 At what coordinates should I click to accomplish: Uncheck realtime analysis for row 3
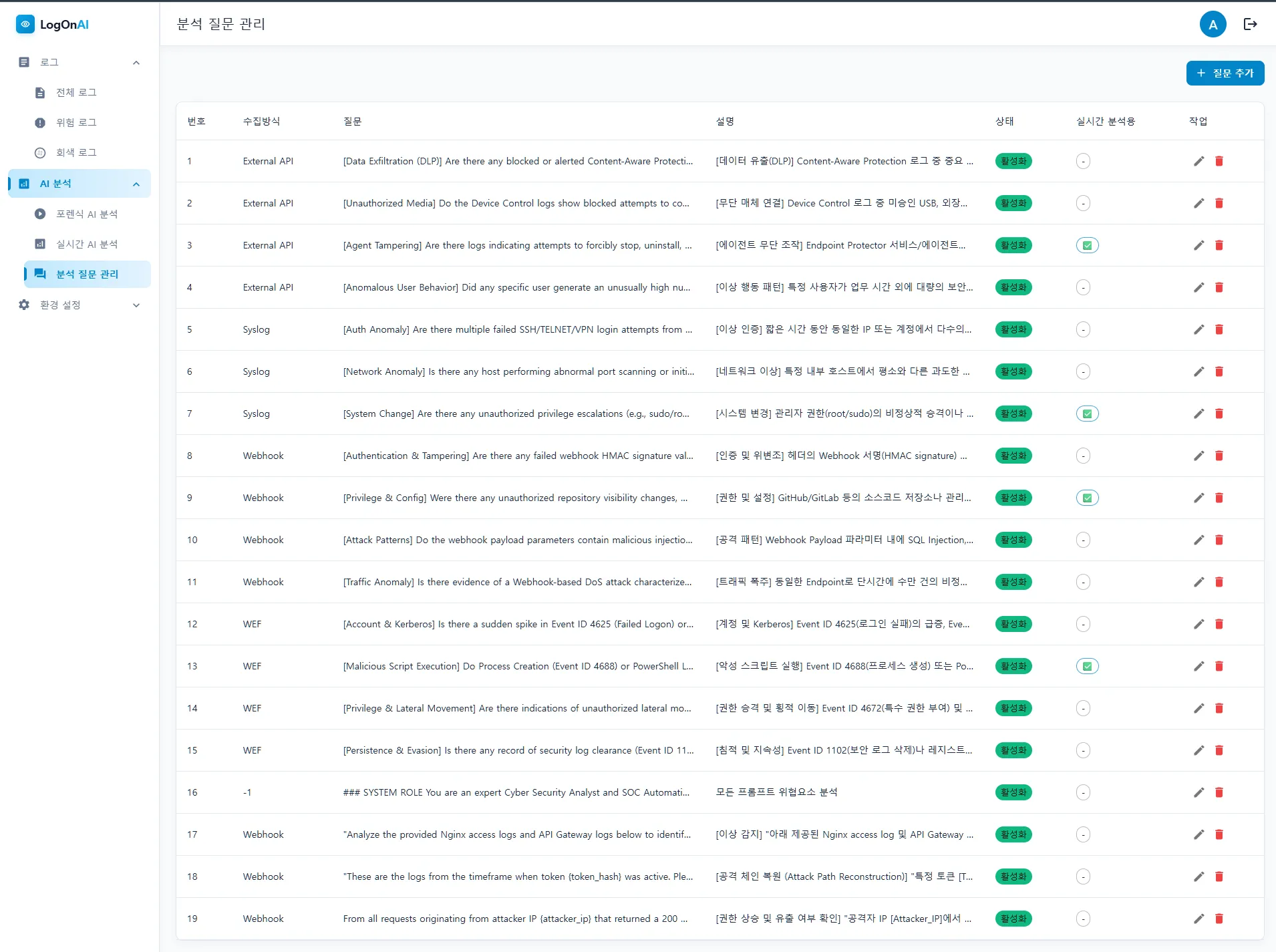1087,245
